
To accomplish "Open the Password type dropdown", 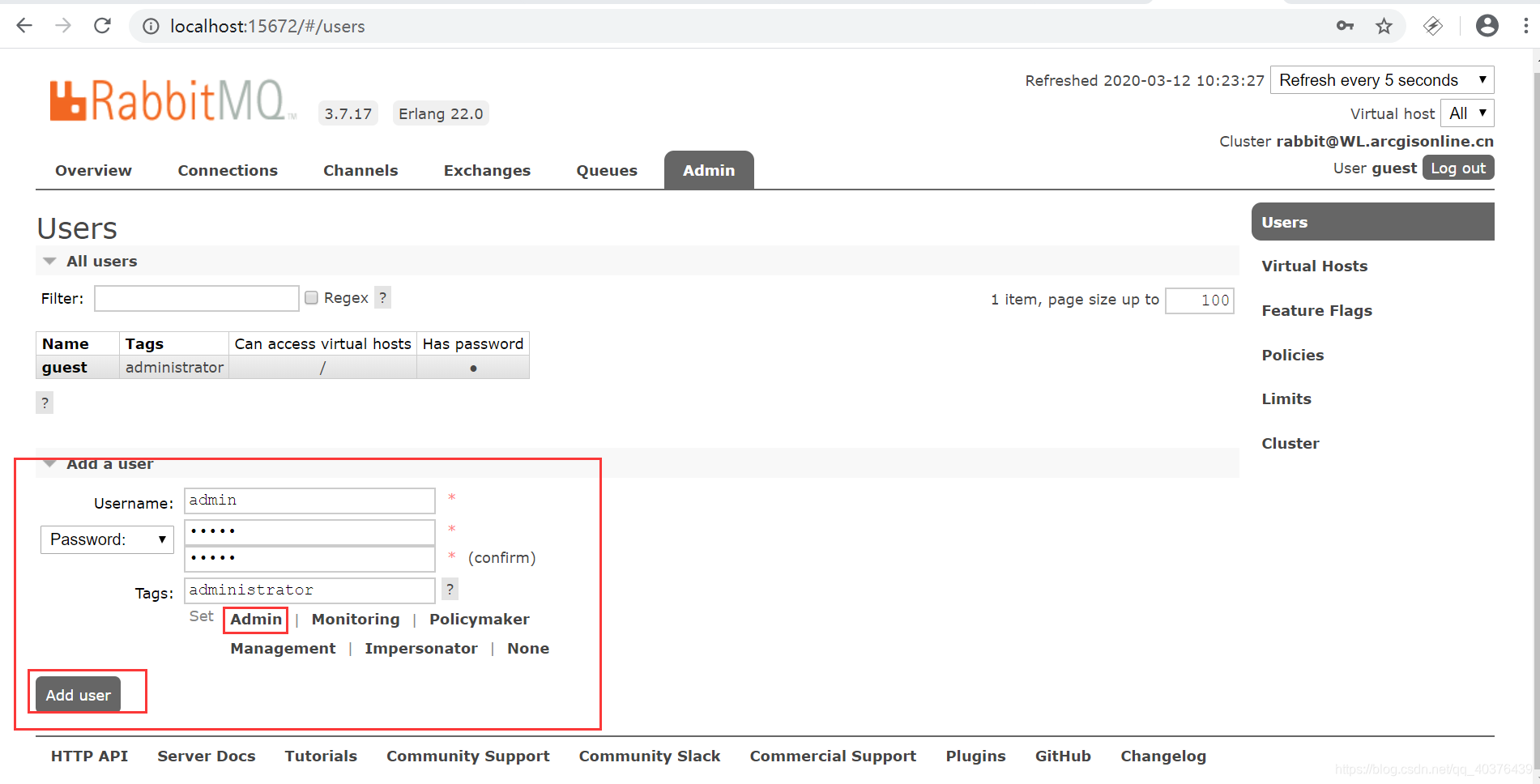I will (107, 539).
